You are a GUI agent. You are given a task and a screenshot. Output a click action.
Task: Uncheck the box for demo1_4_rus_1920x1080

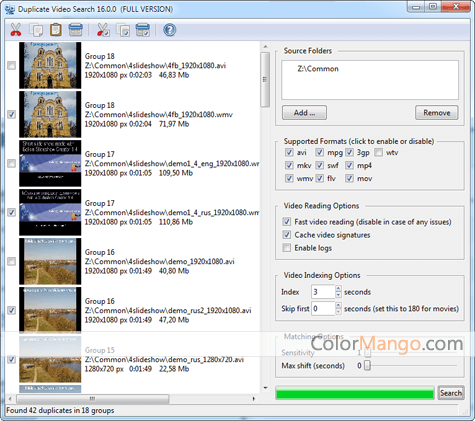tap(12, 212)
